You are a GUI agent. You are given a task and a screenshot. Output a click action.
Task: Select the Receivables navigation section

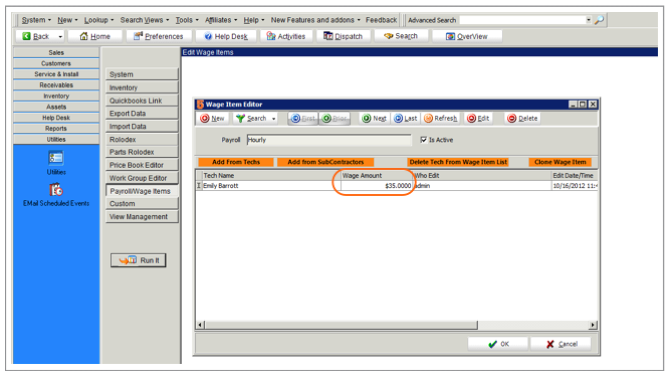[56, 85]
